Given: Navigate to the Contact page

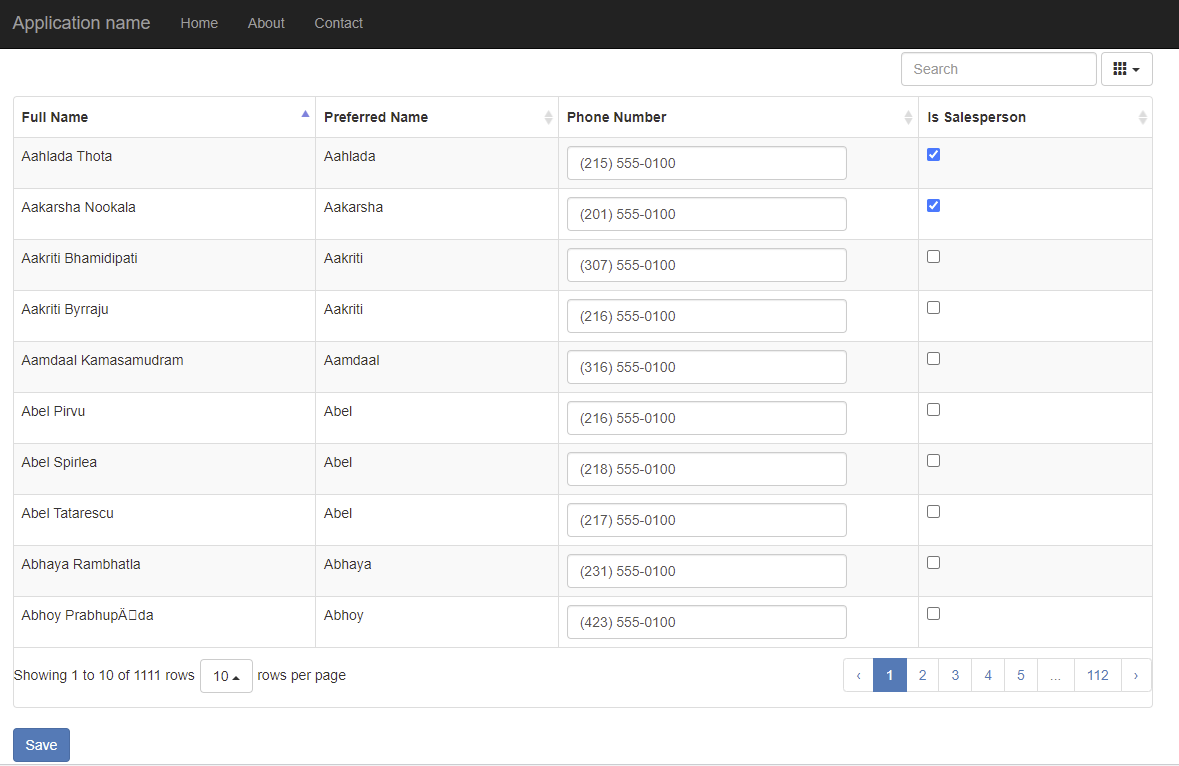Looking at the screenshot, I should coord(338,23).
